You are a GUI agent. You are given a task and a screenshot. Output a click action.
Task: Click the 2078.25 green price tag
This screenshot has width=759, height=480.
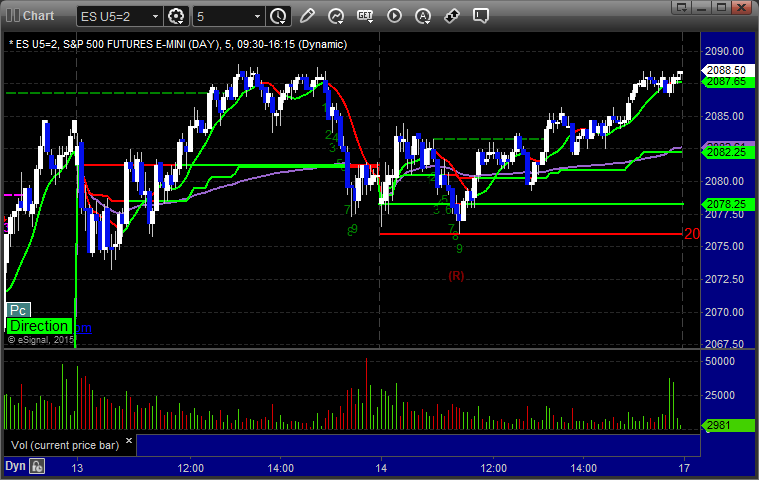click(x=727, y=204)
